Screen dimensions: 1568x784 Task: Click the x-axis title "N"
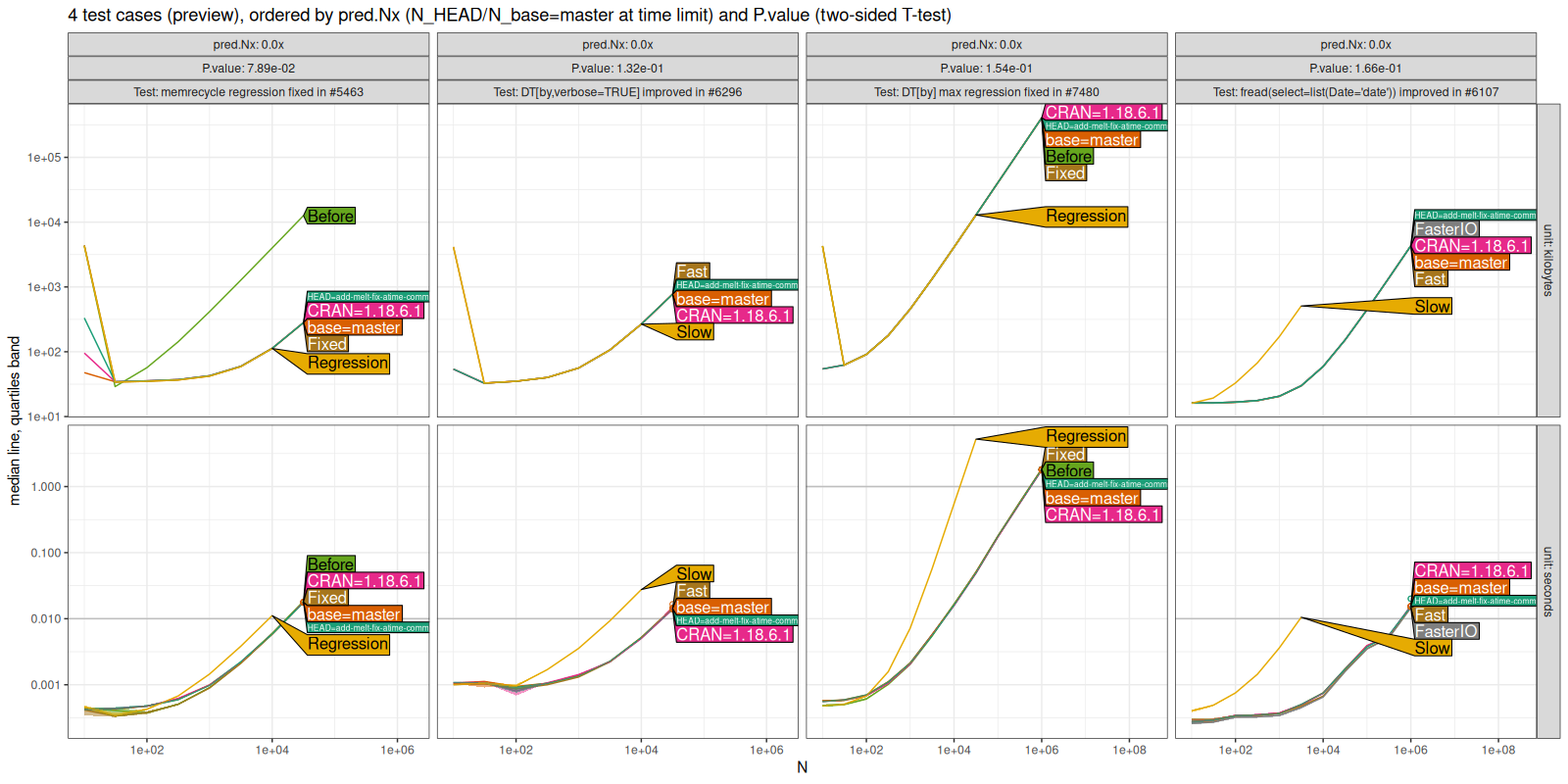(802, 767)
